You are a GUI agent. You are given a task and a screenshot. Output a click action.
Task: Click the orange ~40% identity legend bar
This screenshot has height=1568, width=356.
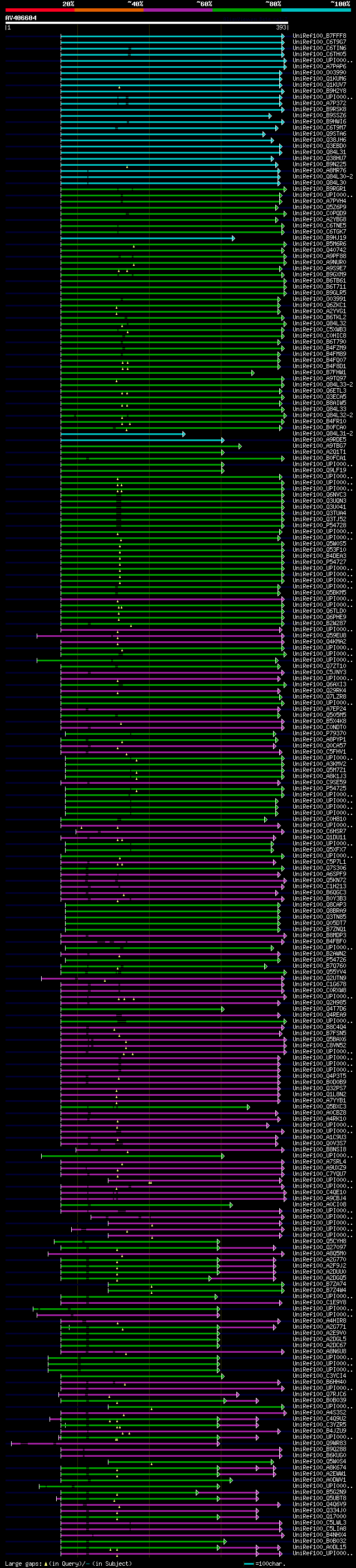click(109, 10)
